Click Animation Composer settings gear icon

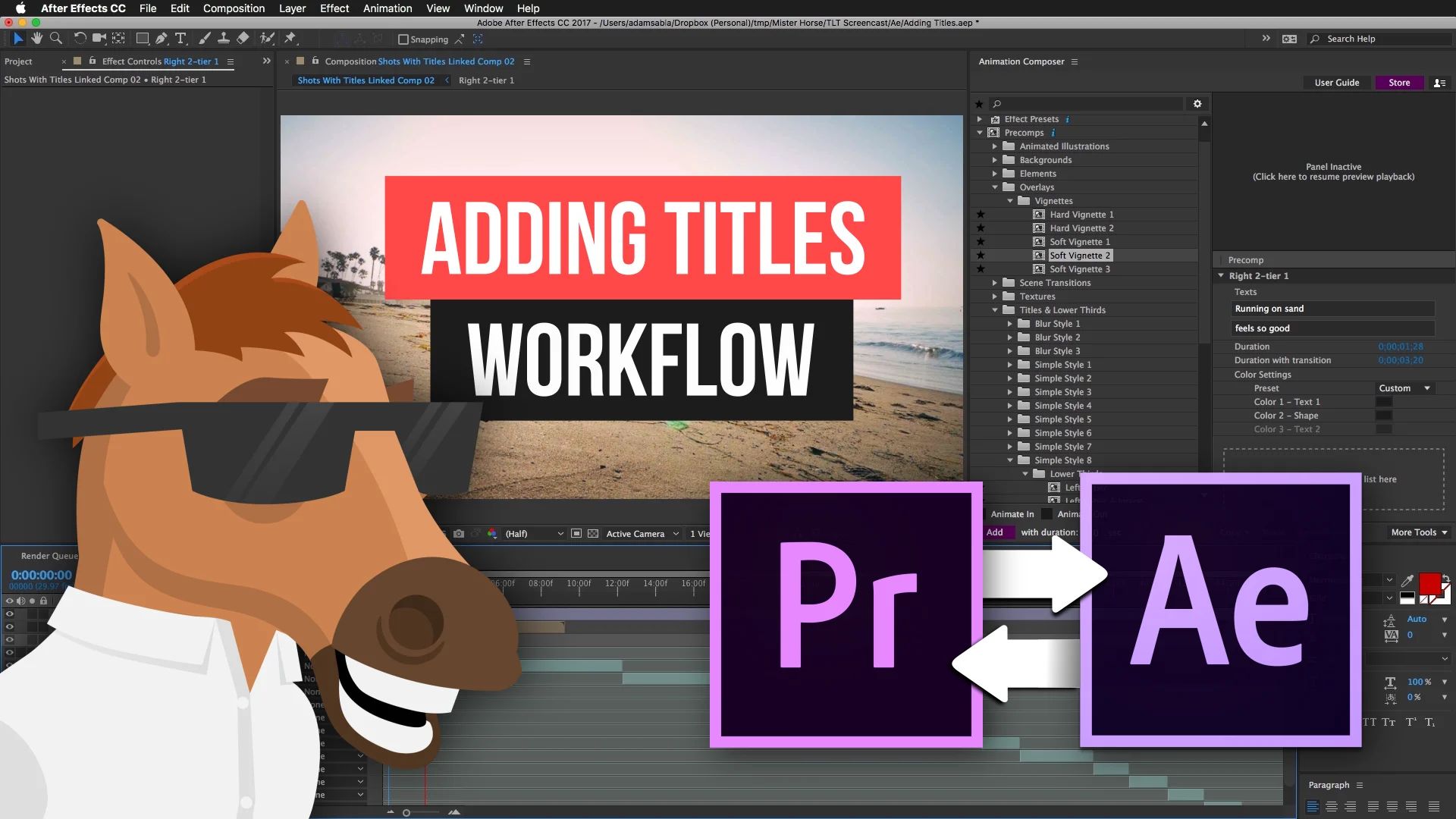tap(1197, 104)
